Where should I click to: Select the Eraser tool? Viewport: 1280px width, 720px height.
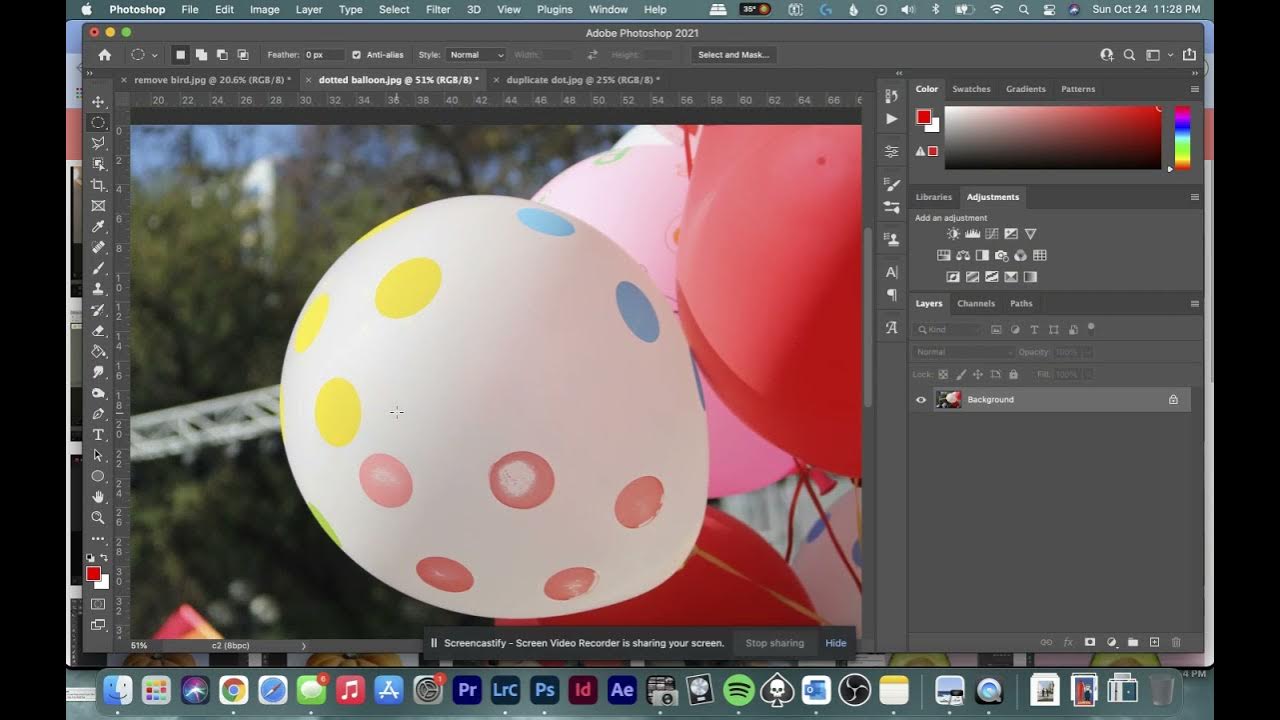click(98, 331)
